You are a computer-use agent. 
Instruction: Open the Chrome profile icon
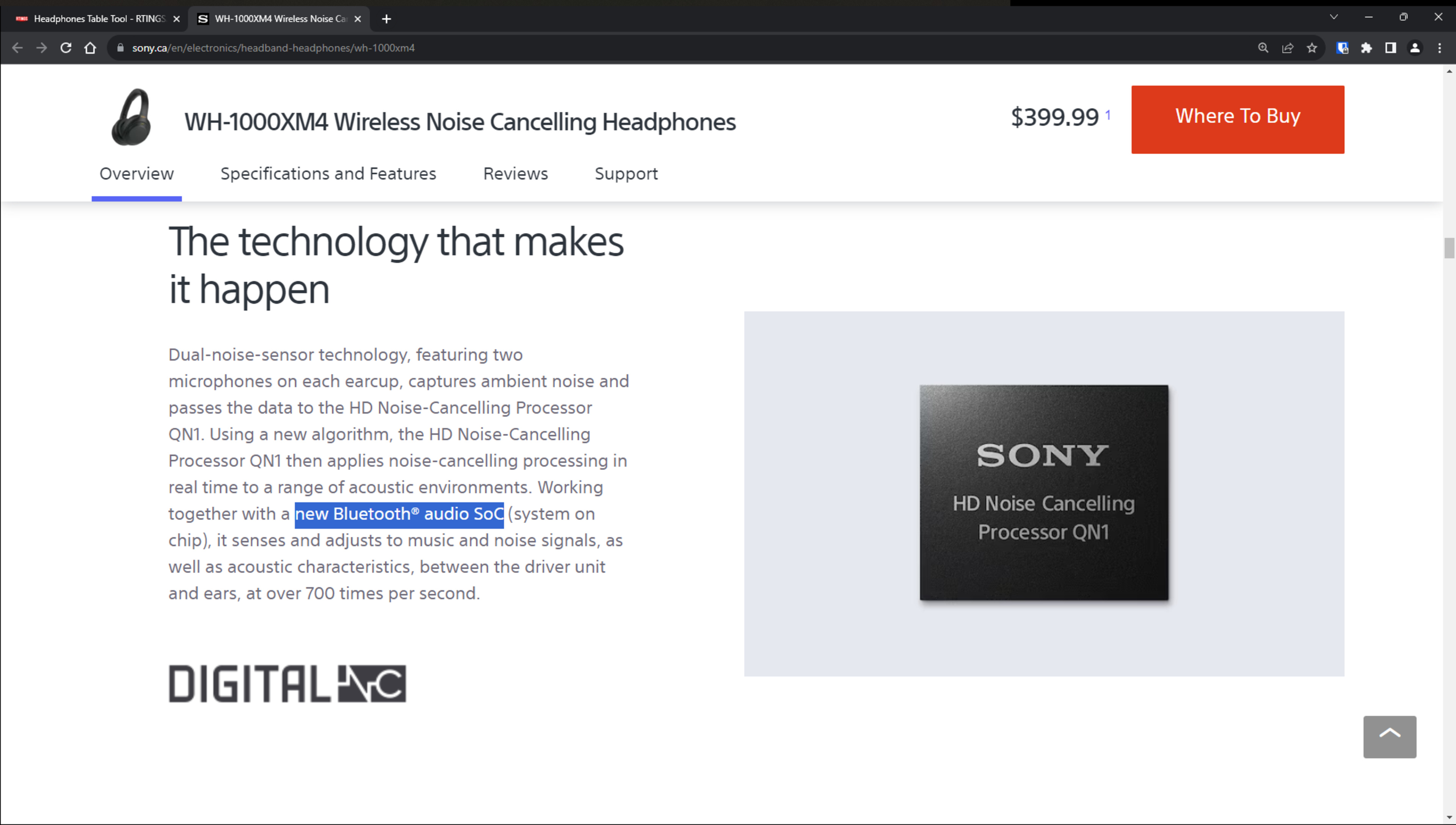pyautogui.click(x=1415, y=48)
